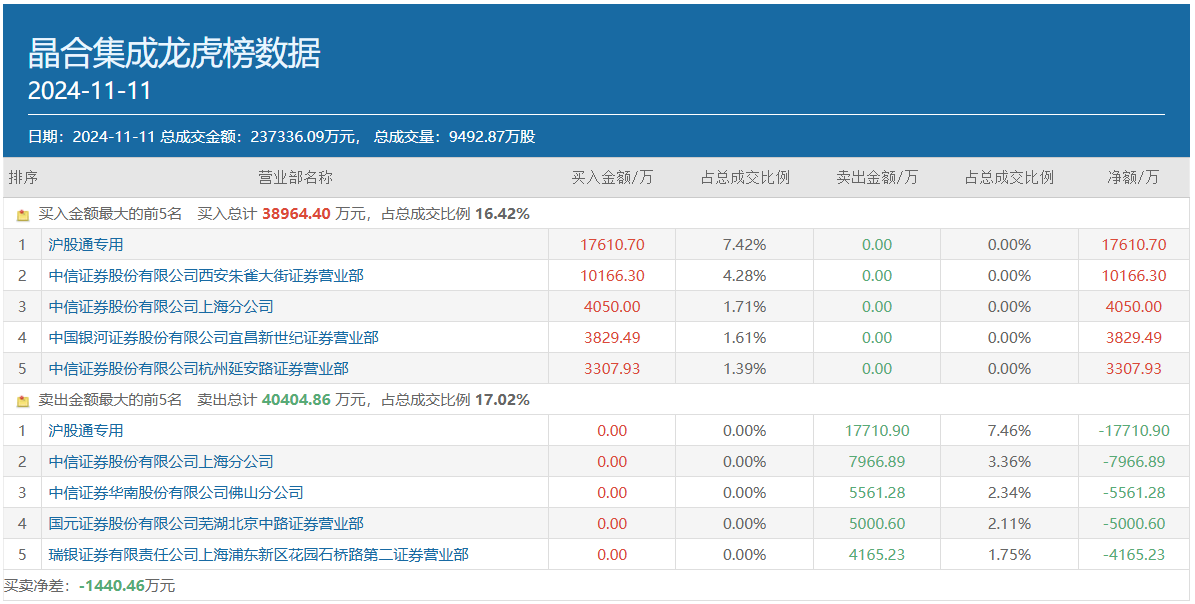
Task: Click the 晶合集成龙虎榜数据 page title
Action: 174,53
